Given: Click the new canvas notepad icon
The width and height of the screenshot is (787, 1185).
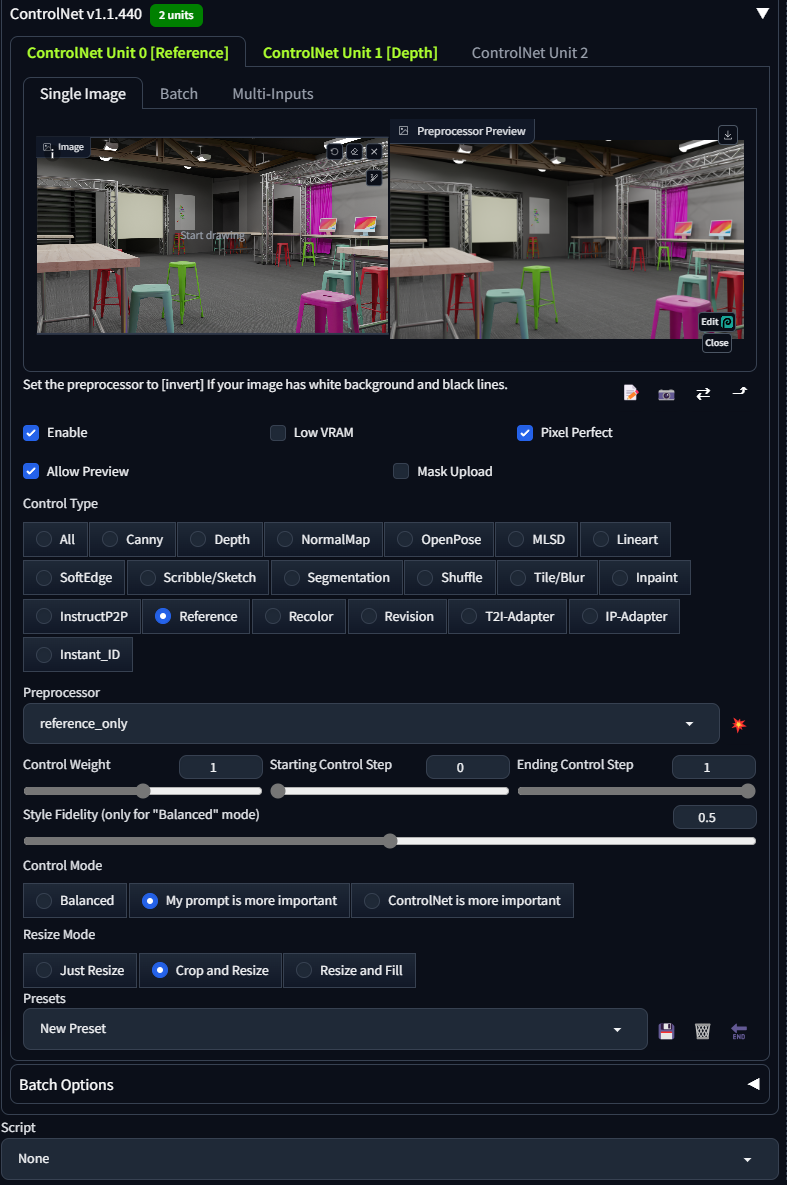Looking at the screenshot, I should (630, 393).
